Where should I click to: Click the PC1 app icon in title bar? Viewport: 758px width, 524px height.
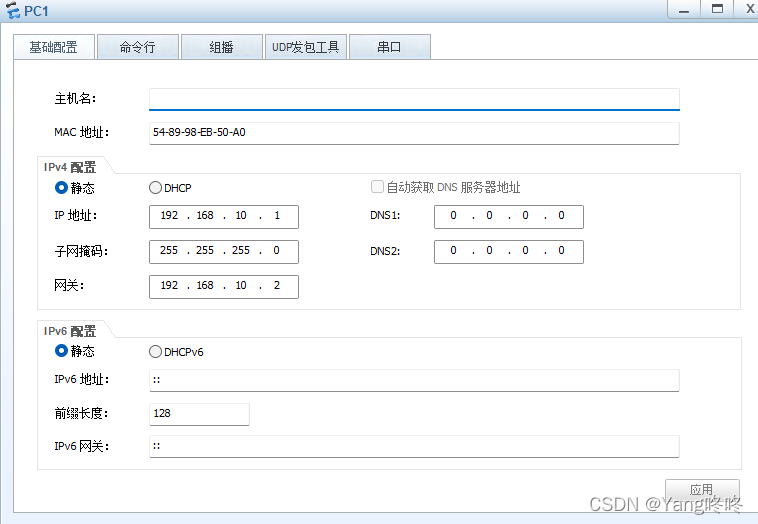(x=12, y=10)
